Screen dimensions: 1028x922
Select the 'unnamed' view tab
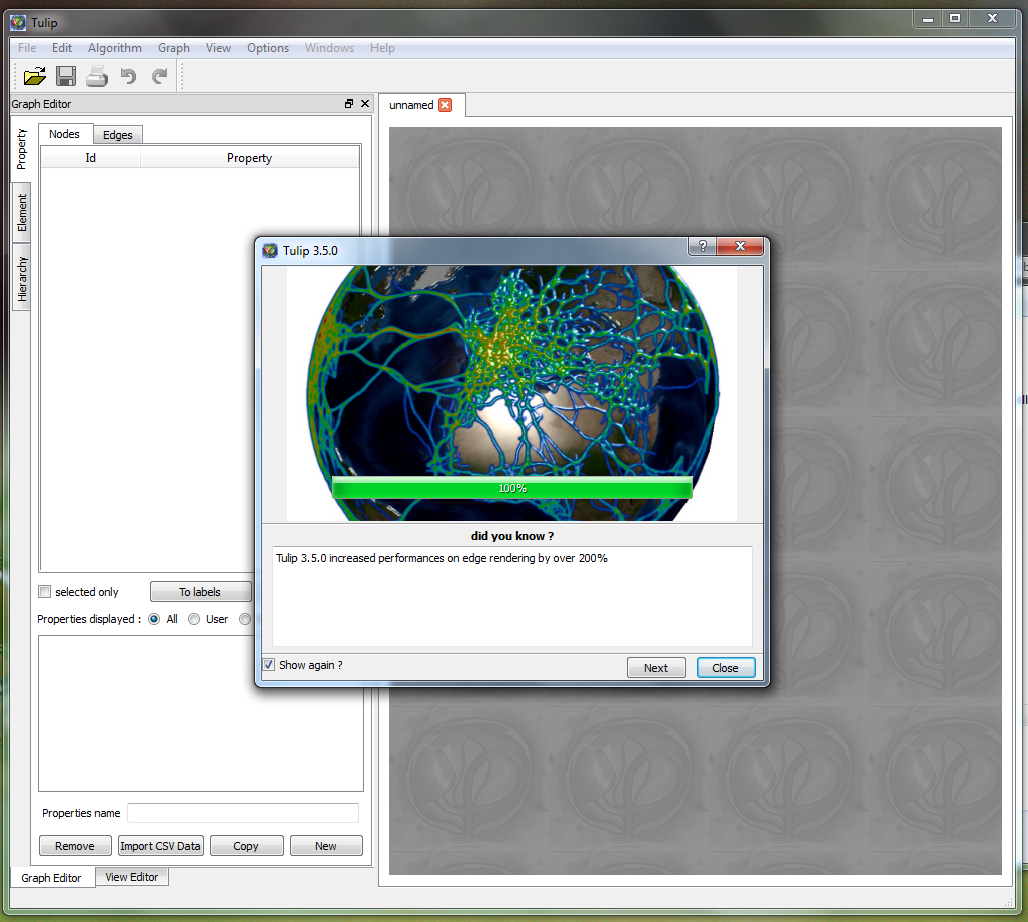(411, 105)
